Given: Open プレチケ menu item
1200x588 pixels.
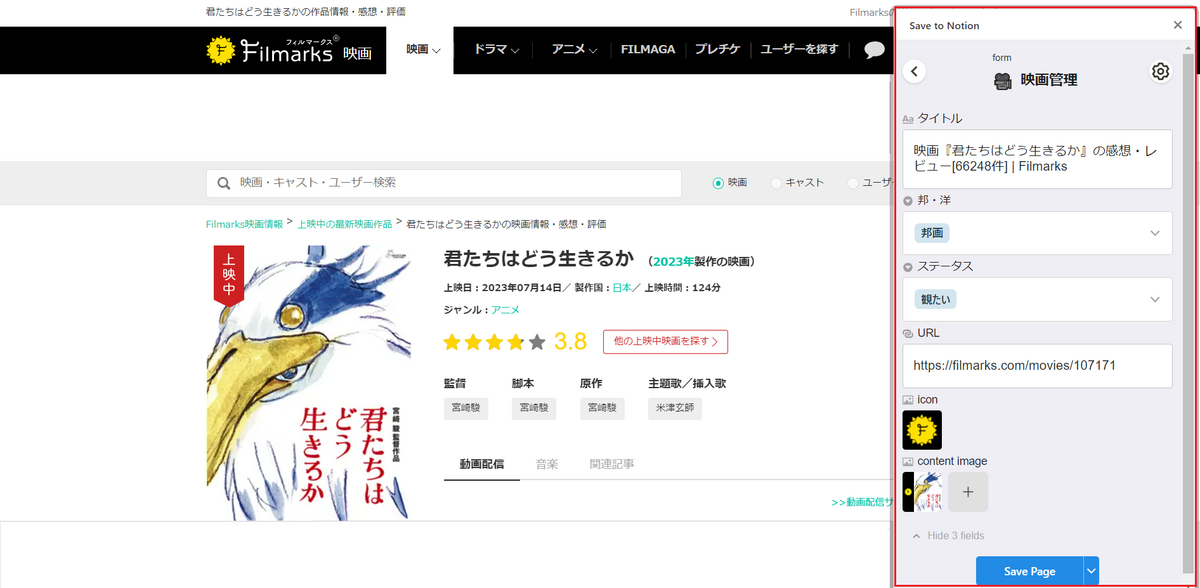Looking at the screenshot, I should pyautogui.click(x=717, y=50).
